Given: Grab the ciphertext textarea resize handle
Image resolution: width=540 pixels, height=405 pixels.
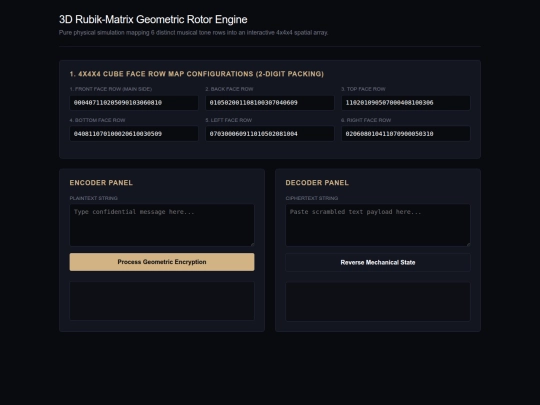Looking at the screenshot, I should click(x=468, y=245).
